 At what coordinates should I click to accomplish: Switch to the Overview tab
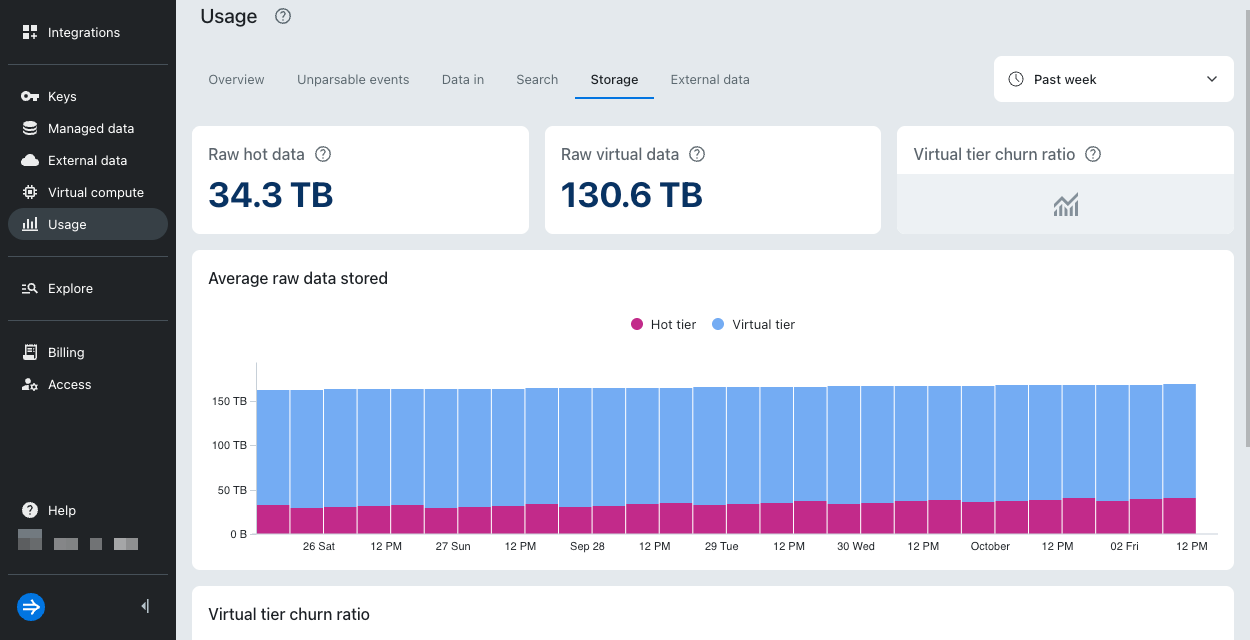pyautogui.click(x=236, y=79)
